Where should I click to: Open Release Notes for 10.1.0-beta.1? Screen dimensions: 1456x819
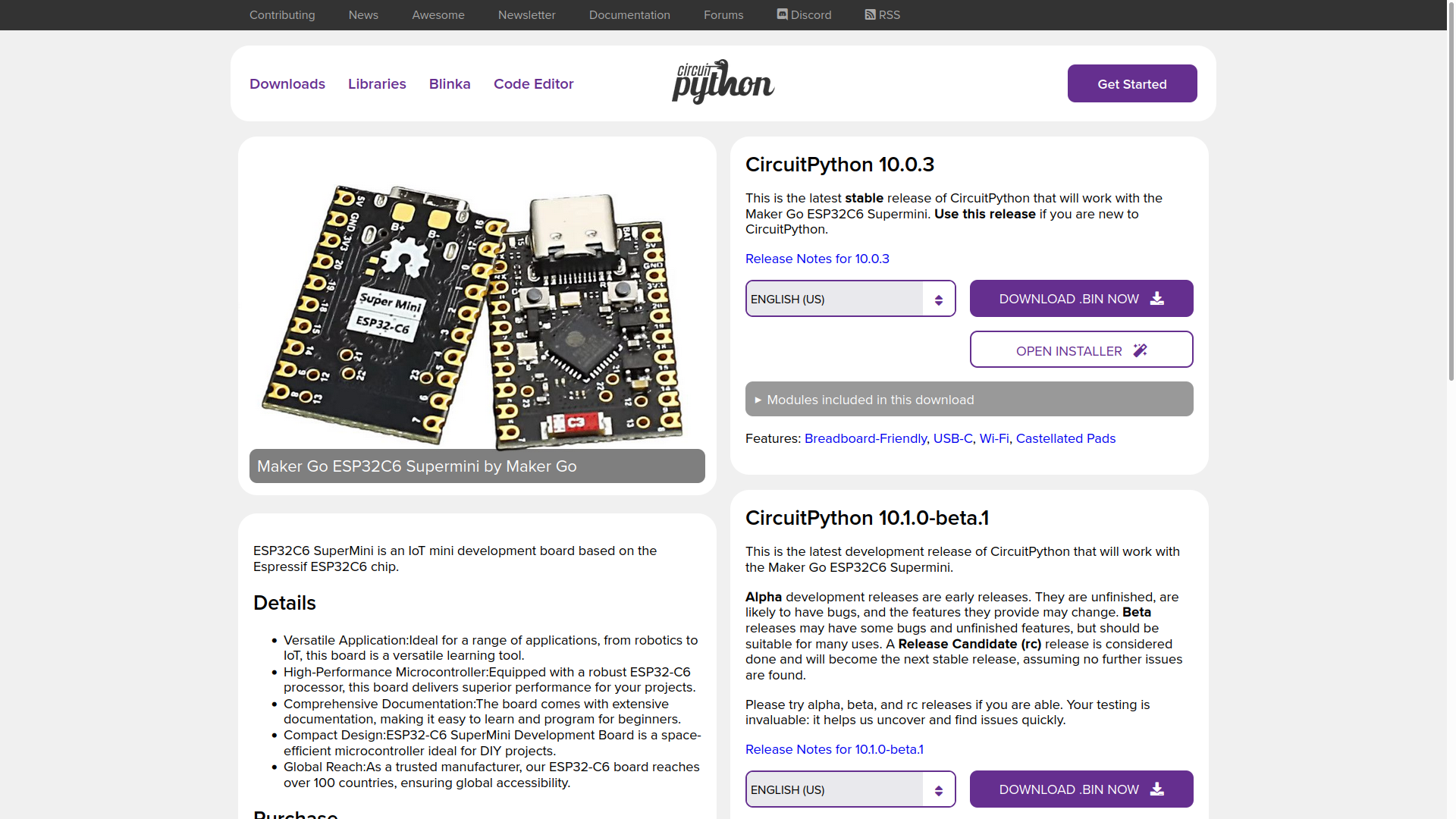coord(834,749)
